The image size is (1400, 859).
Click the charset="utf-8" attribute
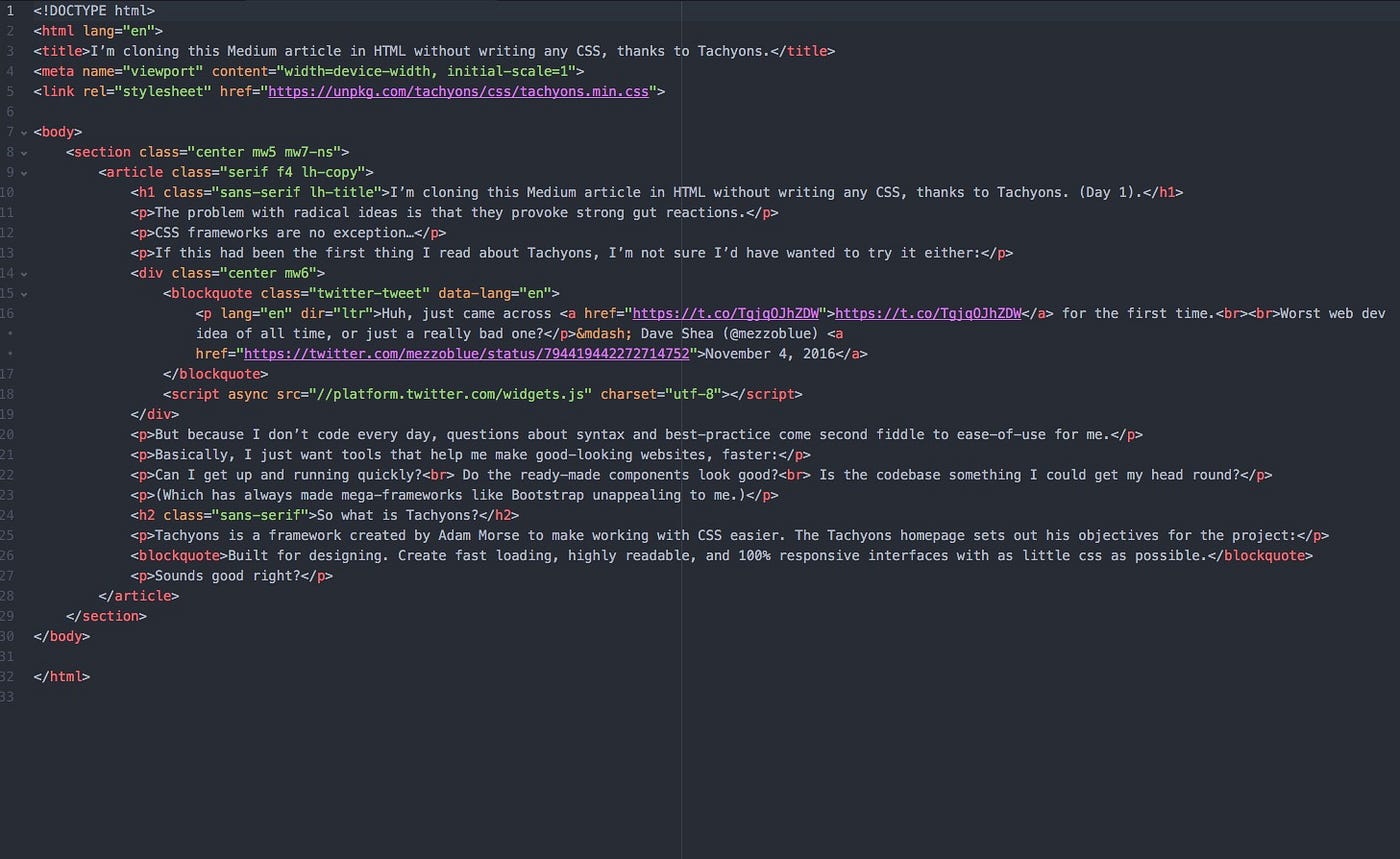pyautogui.click(x=659, y=394)
